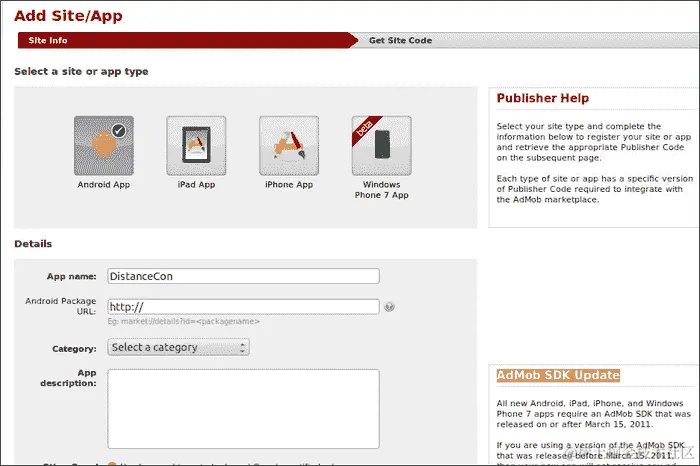Click the iPad App label text
The height and width of the screenshot is (466, 700).
click(x=196, y=185)
